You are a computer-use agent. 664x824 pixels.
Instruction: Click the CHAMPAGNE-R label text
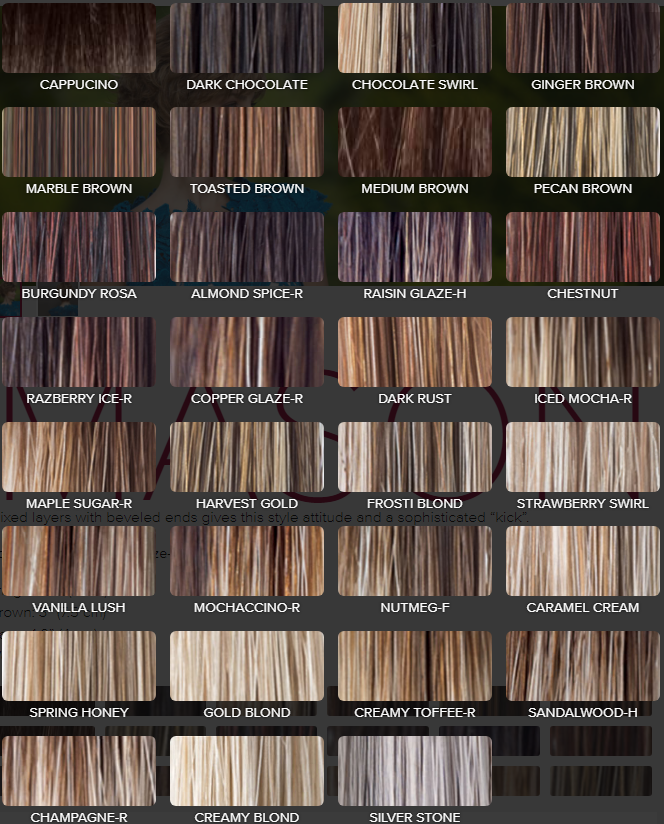pos(79,818)
